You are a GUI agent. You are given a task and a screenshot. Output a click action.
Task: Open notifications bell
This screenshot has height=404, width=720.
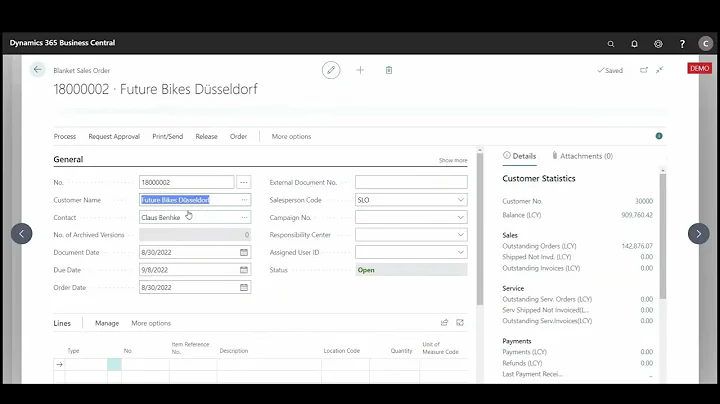[634, 44]
